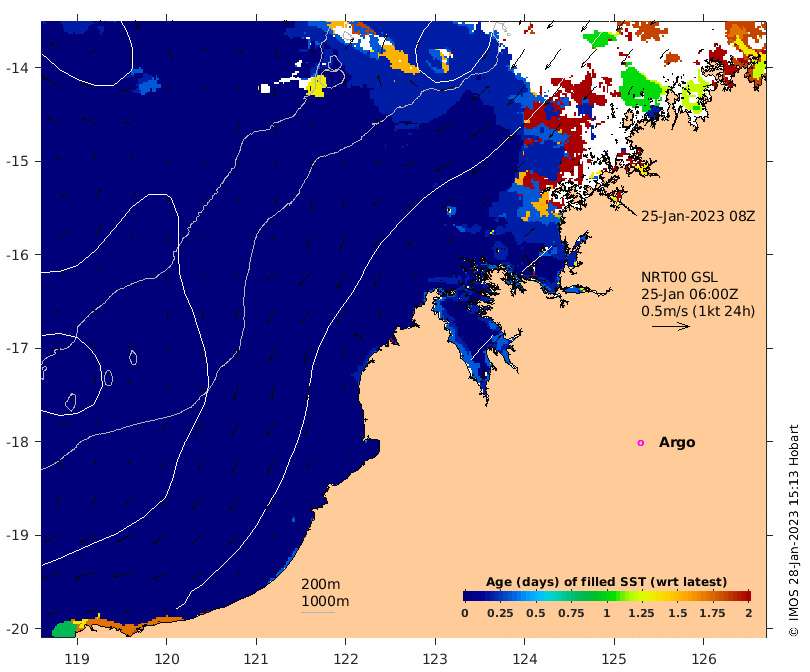Click the latitude axis label '-17'
Screen dimensions: 810x672
[17, 348]
